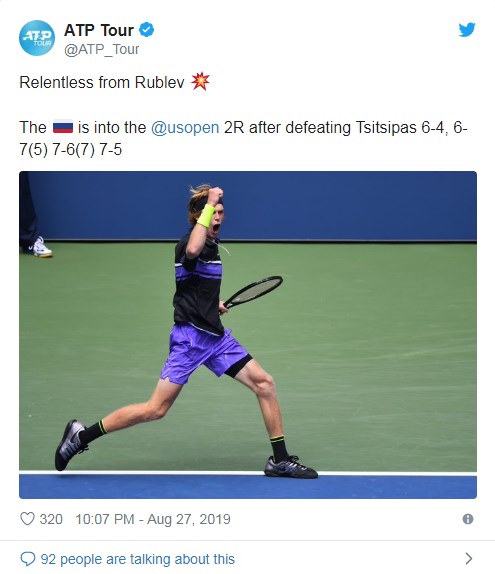Screen dimensions: 495x574
Task: Click the Russian flag emoji
Action: click(x=63, y=127)
